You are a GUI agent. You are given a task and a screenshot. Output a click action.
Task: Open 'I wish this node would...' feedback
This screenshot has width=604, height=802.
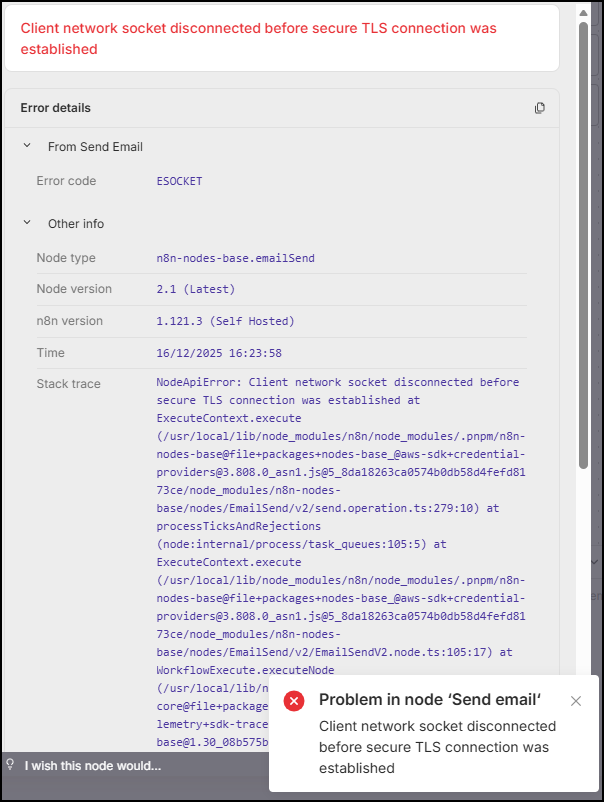pos(93,766)
